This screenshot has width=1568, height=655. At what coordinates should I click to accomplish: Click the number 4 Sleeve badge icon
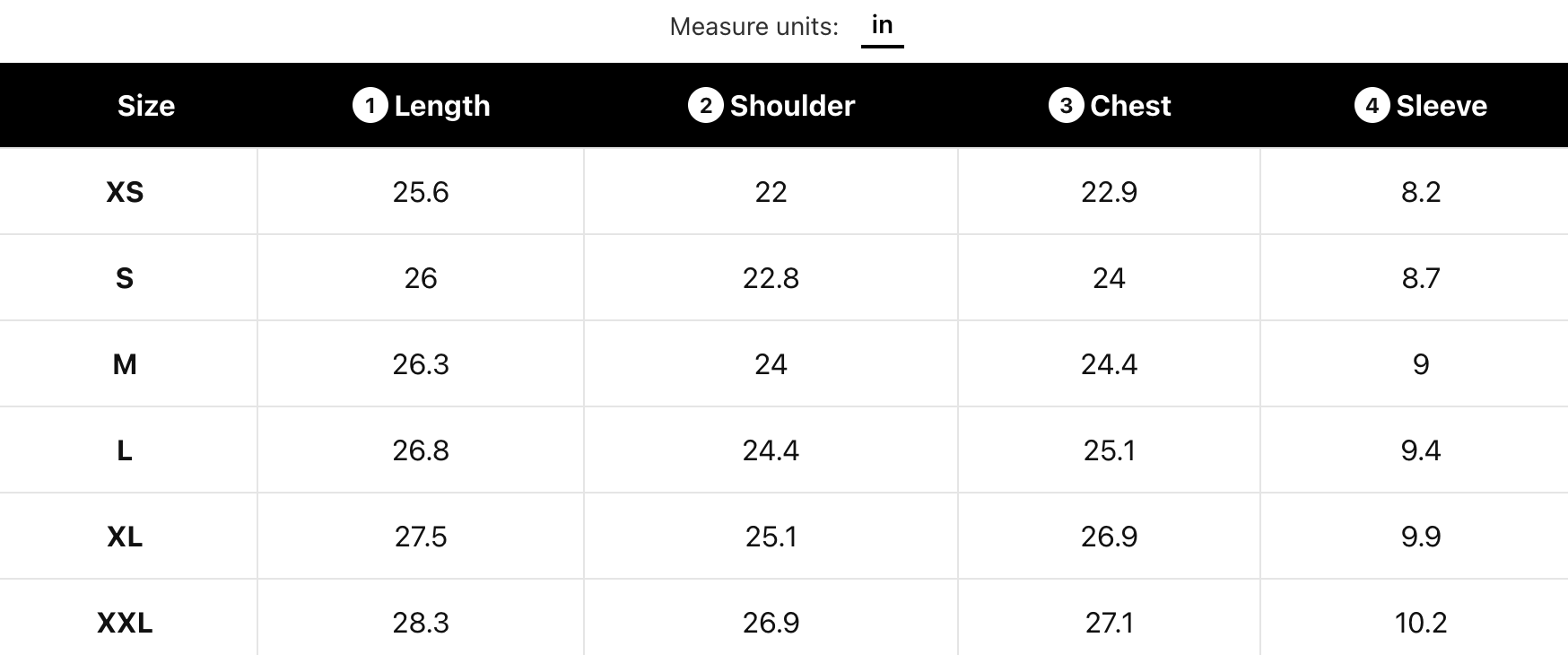click(1372, 105)
